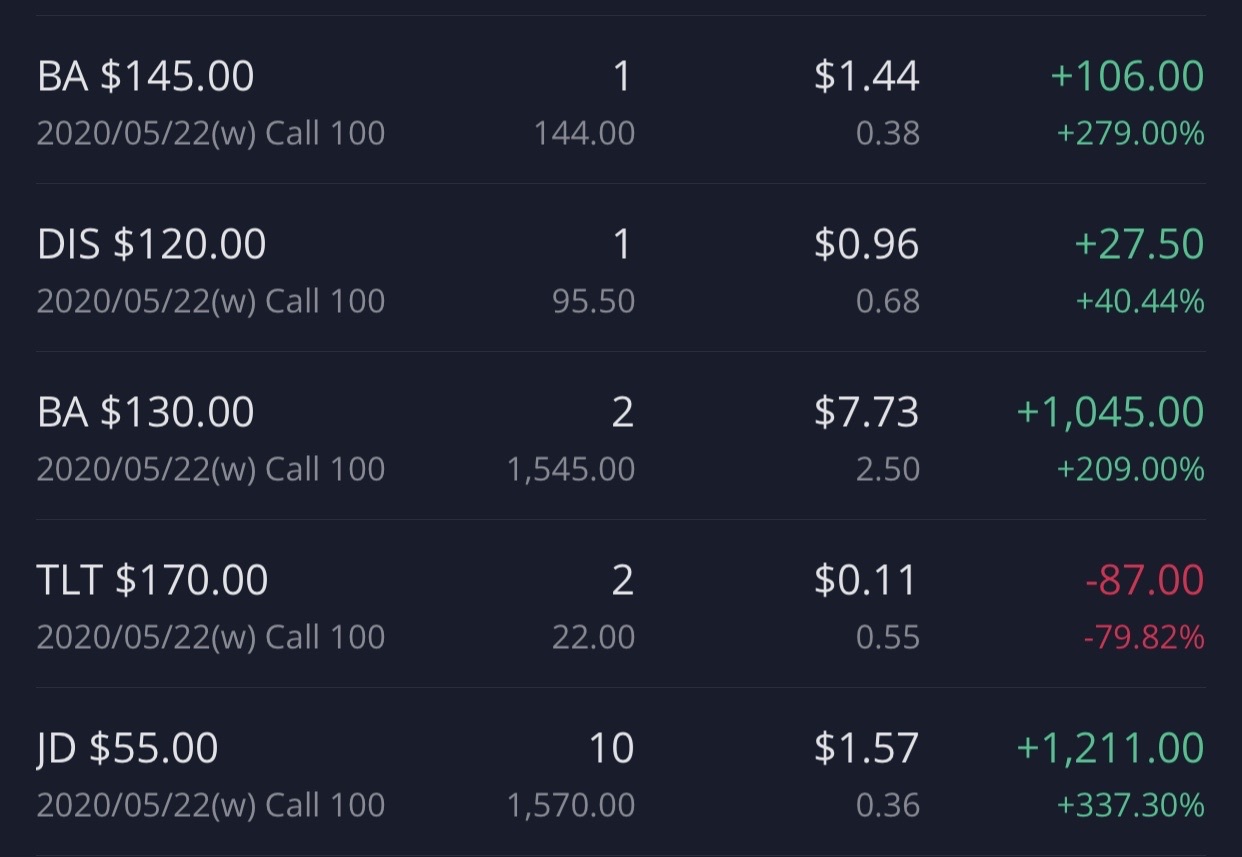Click the $7.73 BA option price
The height and width of the screenshot is (857, 1242).
coord(866,412)
